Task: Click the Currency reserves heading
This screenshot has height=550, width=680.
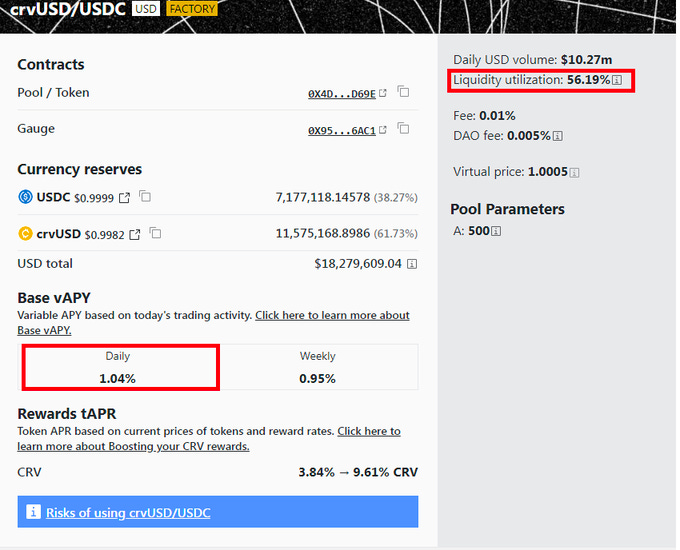Action: pos(79,169)
